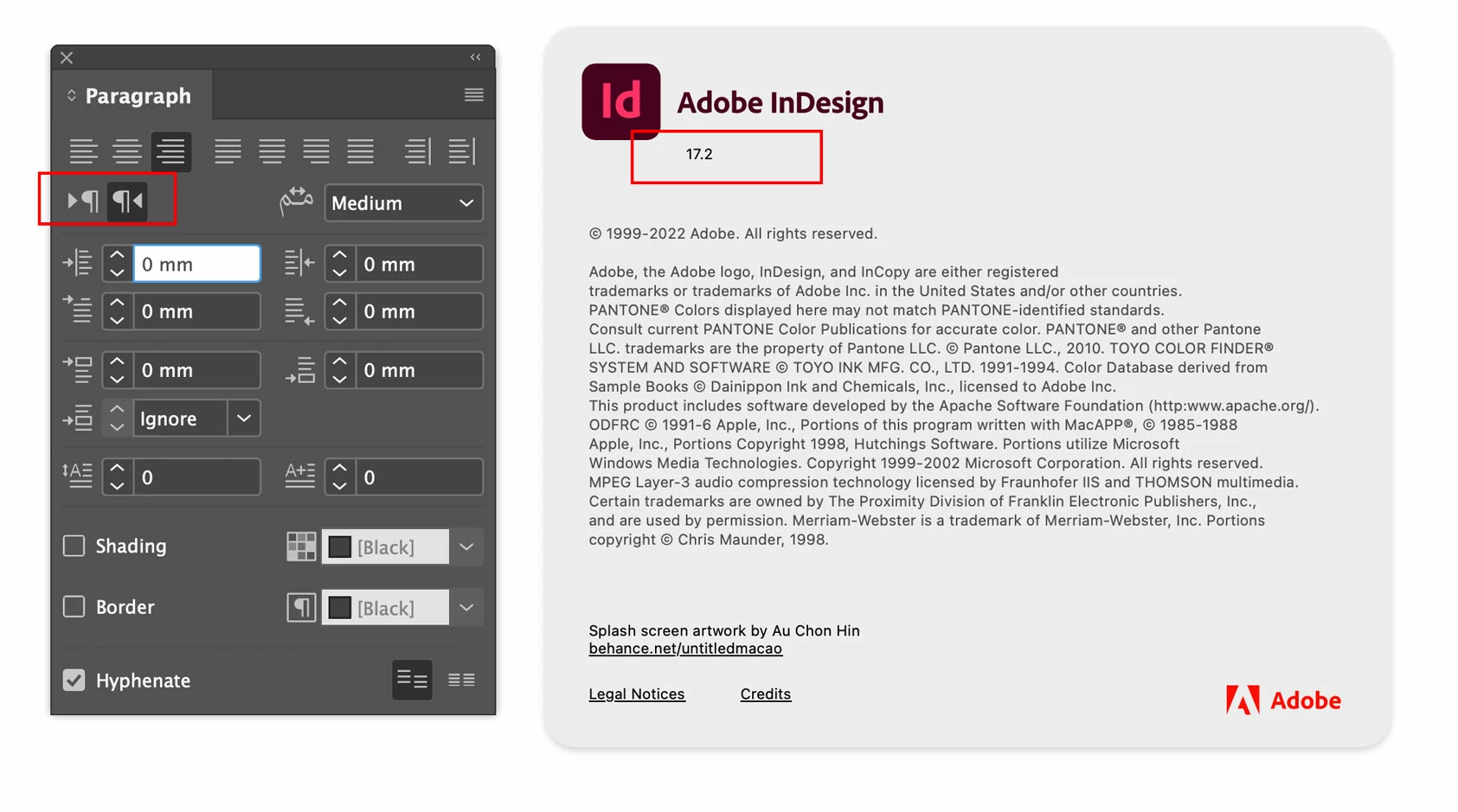Screen dimensions: 1458x812
Task: Set Left-to-Right paragraph direction
Action: click(x=83, y=201)
